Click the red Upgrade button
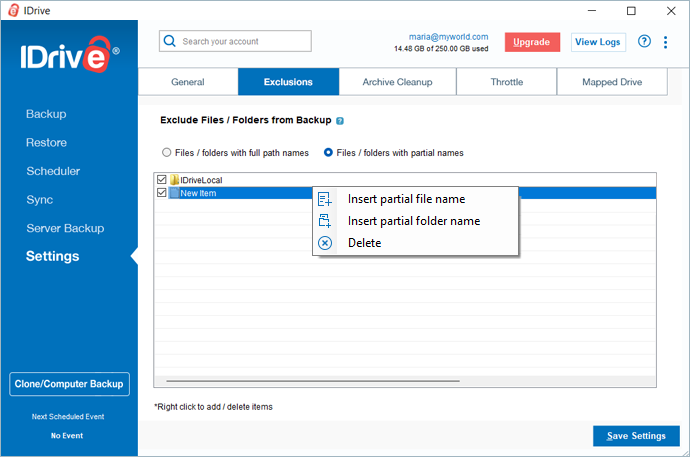This screenshot has width=690, height=457. tap(532, 42)
